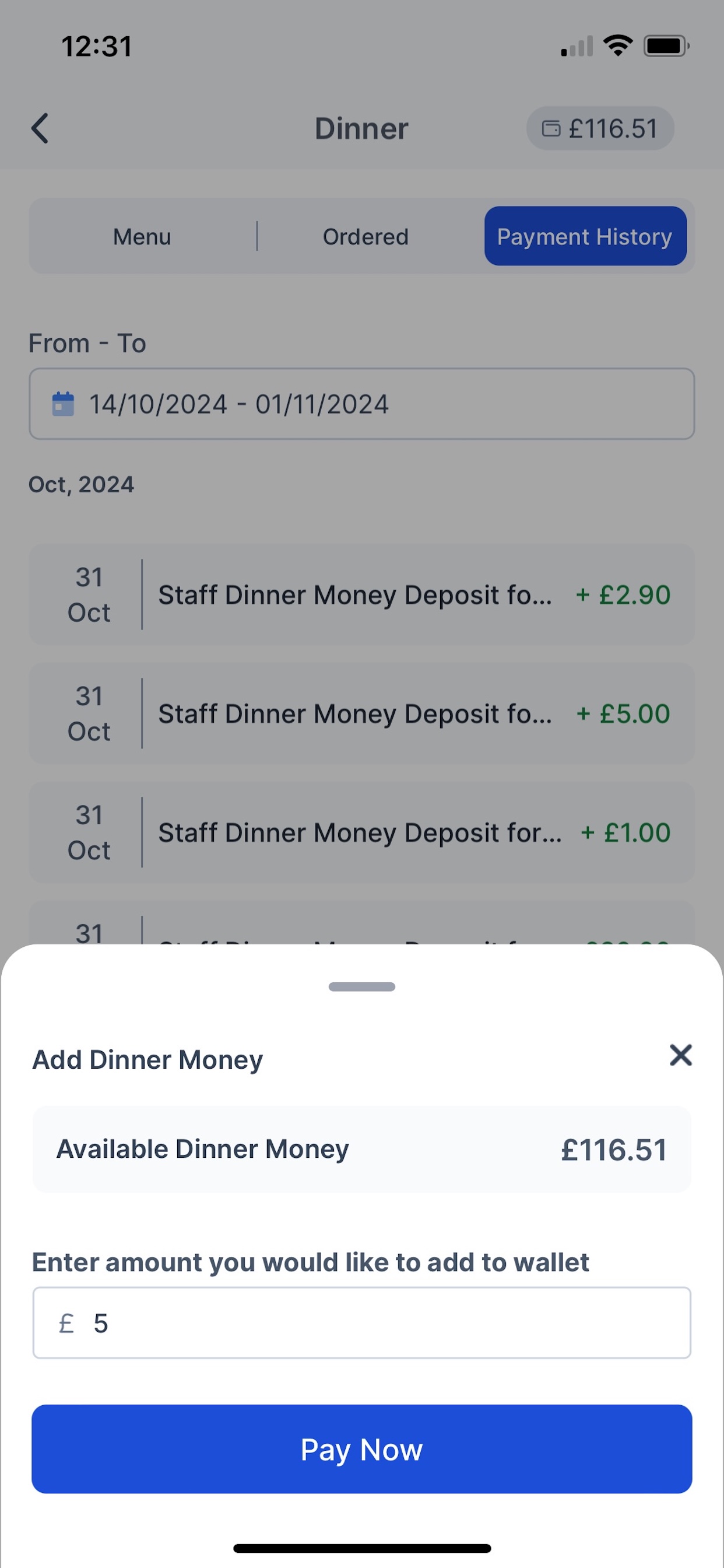
Task: Switch to the Menu tab
Action: click(142, 236)
